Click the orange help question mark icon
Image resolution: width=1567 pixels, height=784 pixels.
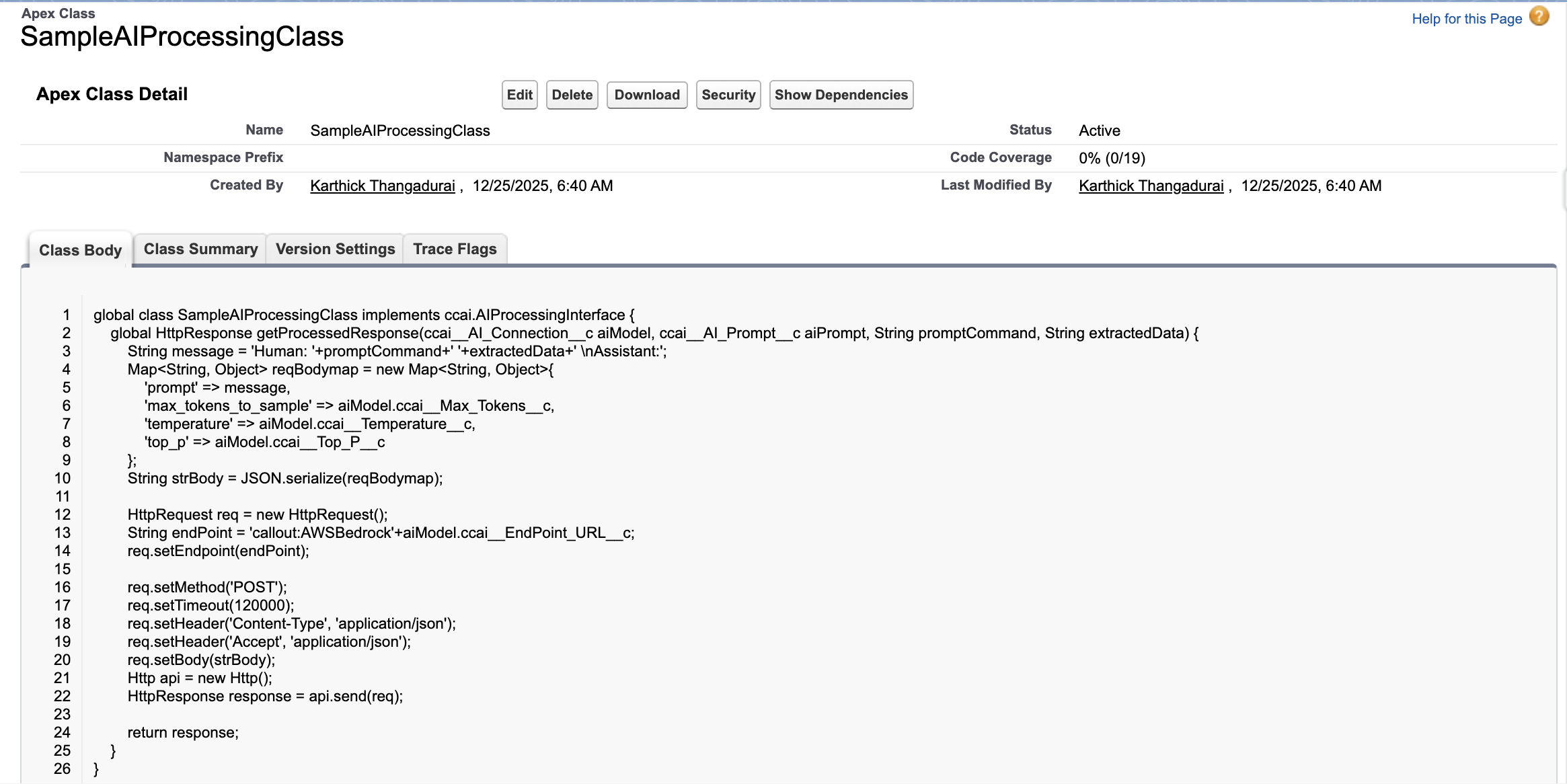(x=1539, y=16)
